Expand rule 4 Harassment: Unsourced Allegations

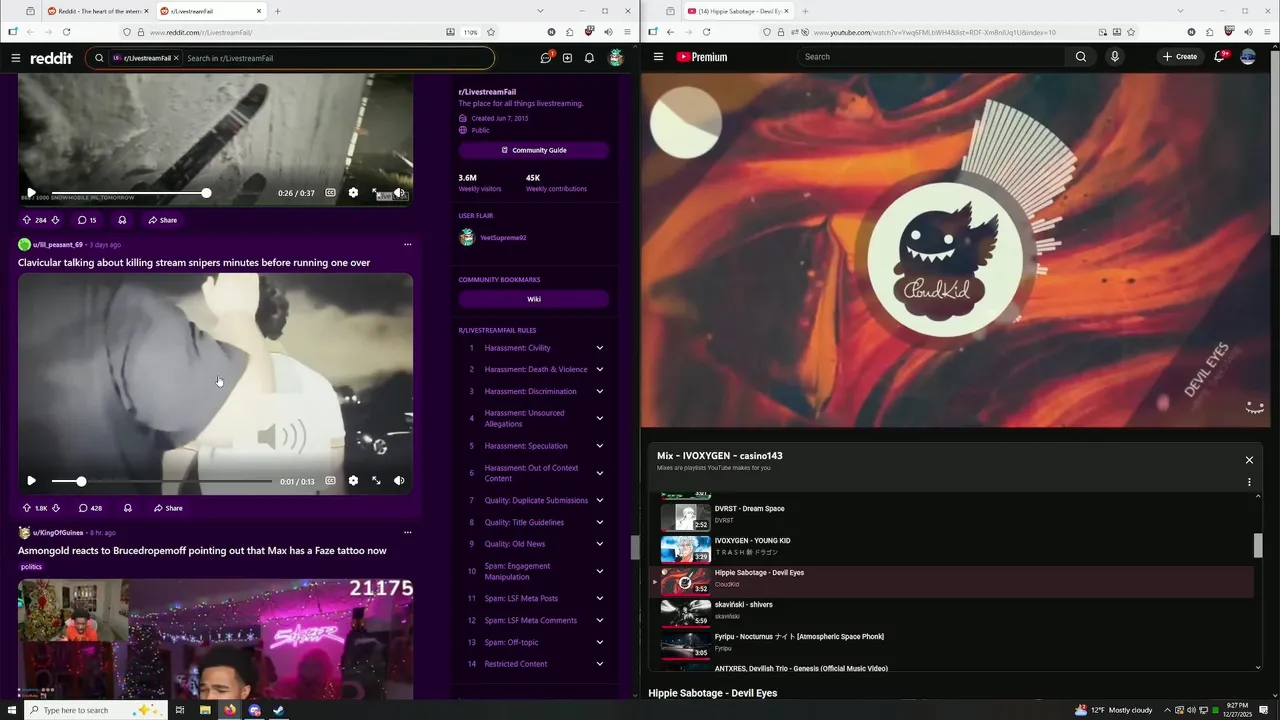[x=534, y=418]
